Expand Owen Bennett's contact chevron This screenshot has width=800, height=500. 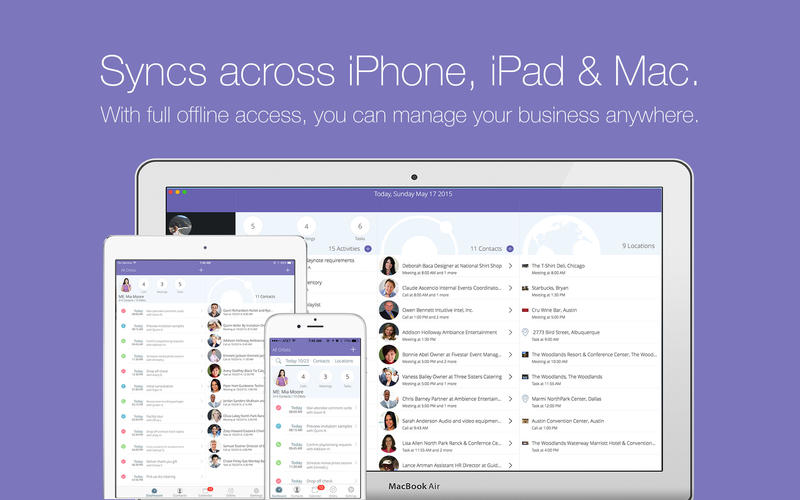click(510, 310)
